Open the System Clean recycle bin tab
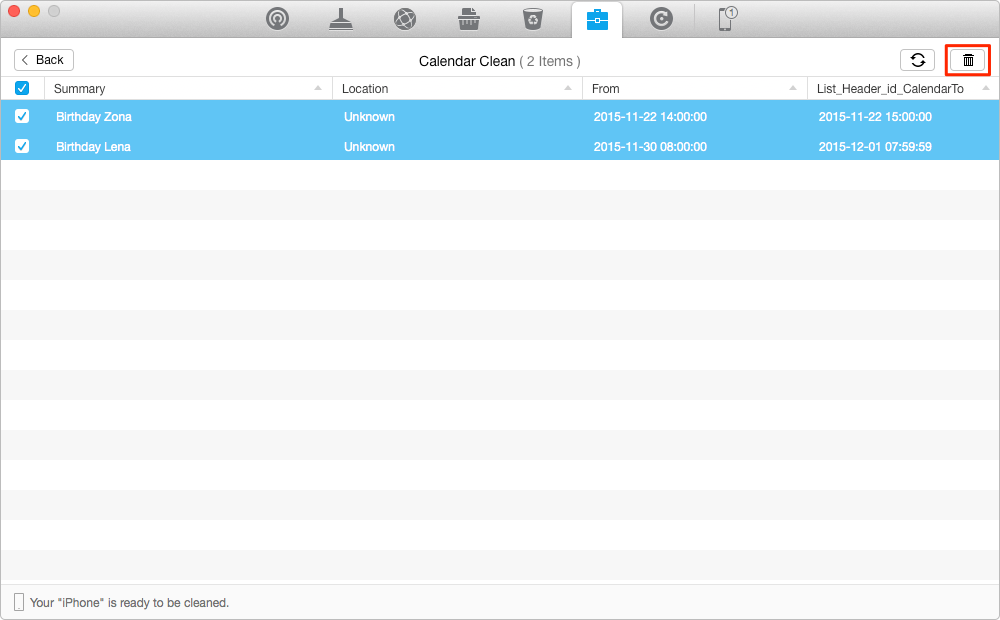The height and width of the screenshot is (620, 1000). click(533, 18)
